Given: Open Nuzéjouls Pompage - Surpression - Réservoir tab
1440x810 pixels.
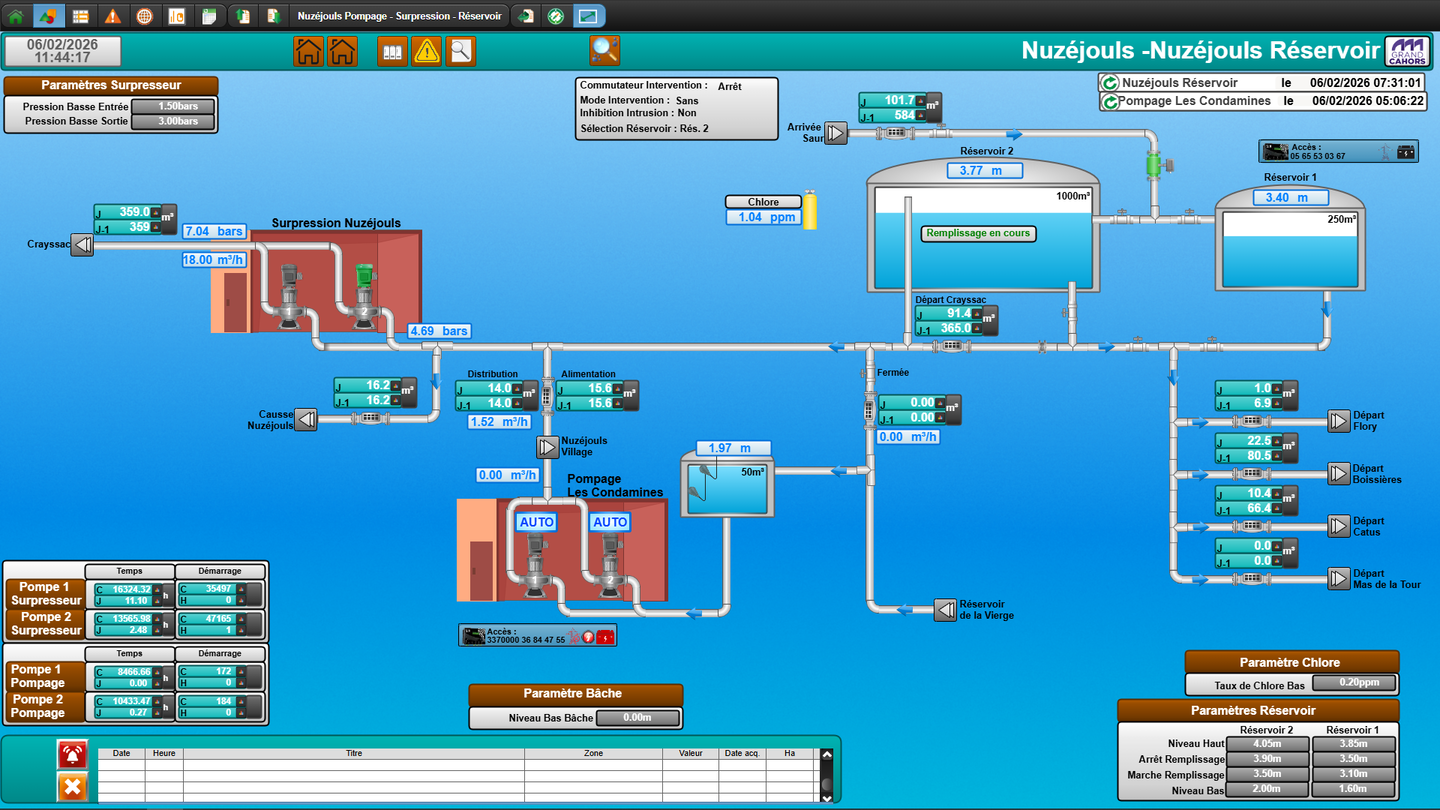Looking at the screenshot, I should click(399, 16).
